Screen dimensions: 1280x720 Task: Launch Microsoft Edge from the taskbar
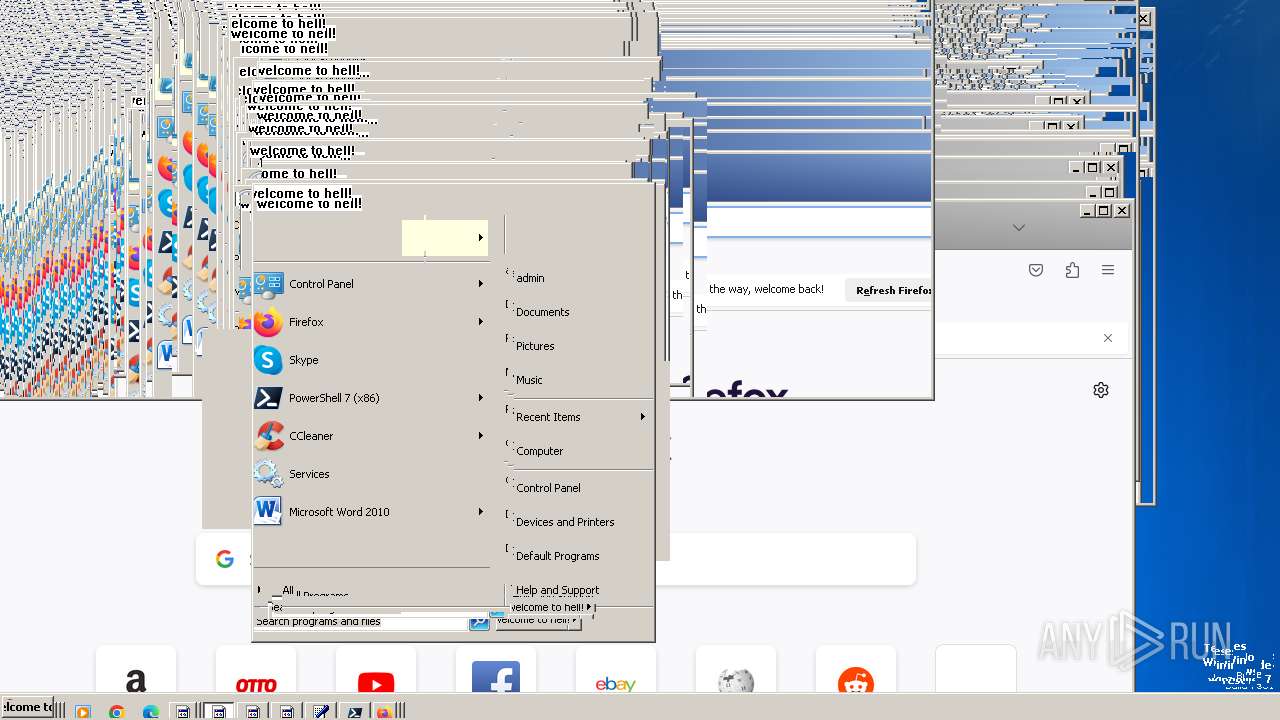[150, 712]
